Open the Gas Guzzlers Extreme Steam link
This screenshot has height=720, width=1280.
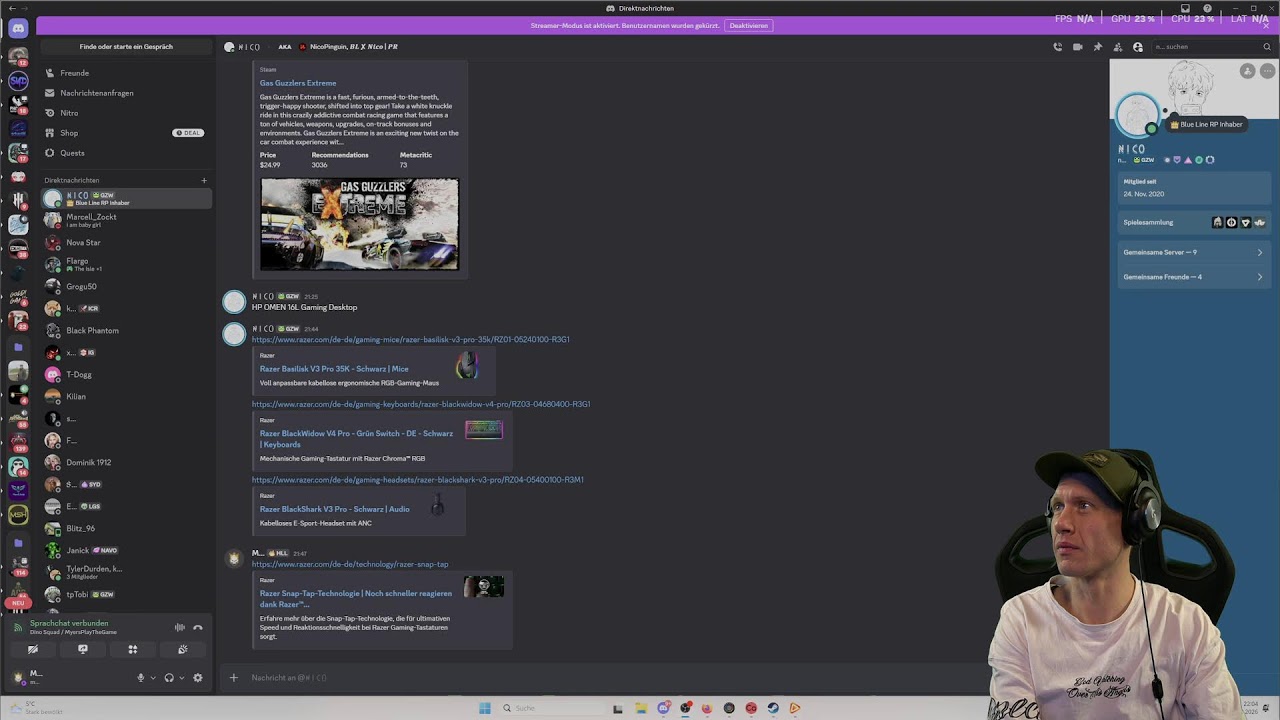tap(298, 83)
